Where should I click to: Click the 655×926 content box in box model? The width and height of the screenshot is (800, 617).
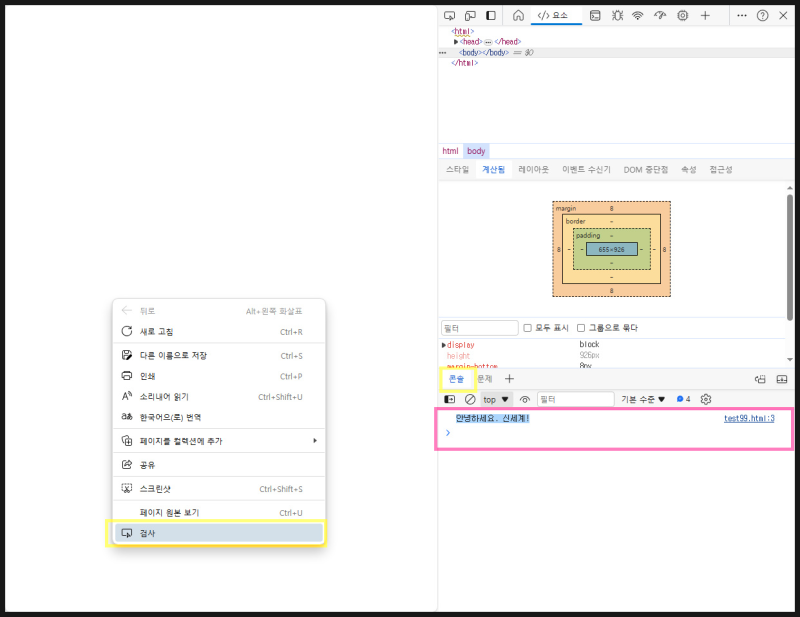click(x=611, y=249)
